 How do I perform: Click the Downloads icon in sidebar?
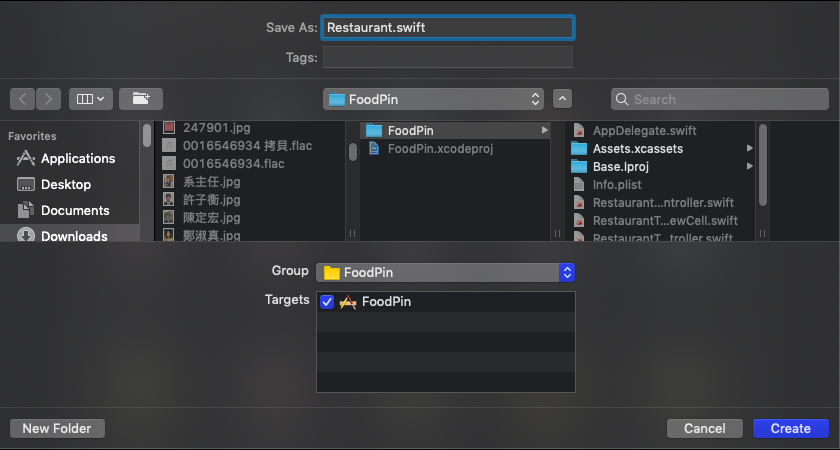point(26,236)
